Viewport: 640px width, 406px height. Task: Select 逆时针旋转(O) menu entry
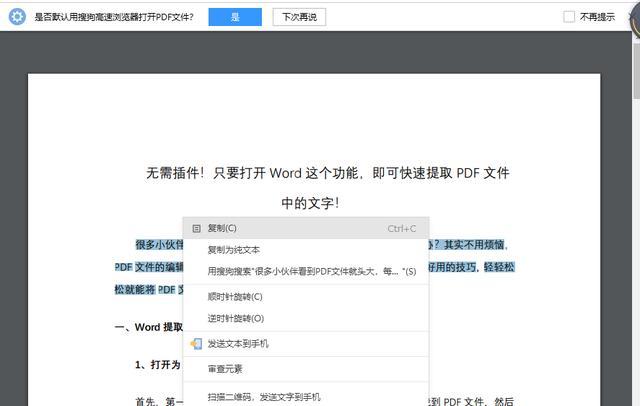(306, 318)
